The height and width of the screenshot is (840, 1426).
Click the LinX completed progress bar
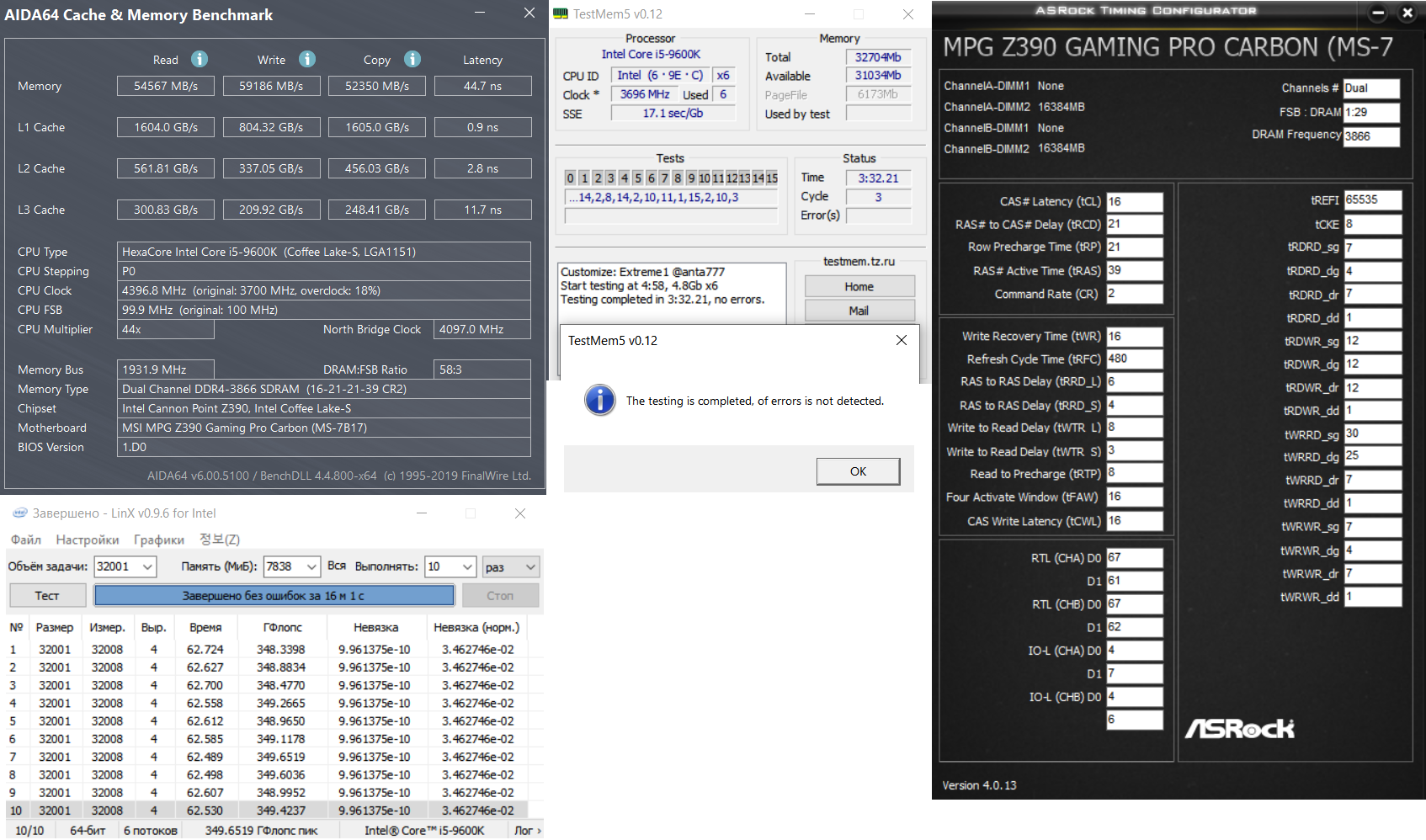tap(274, 596)
